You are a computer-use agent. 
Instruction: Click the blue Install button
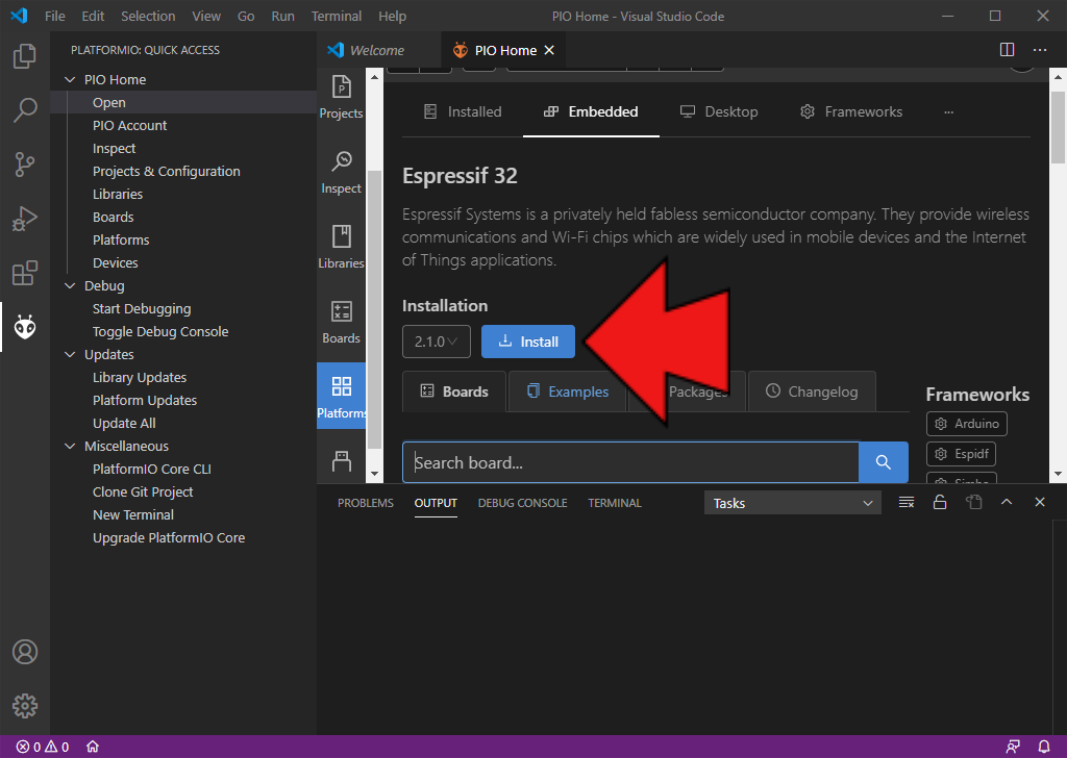(528, 342)
